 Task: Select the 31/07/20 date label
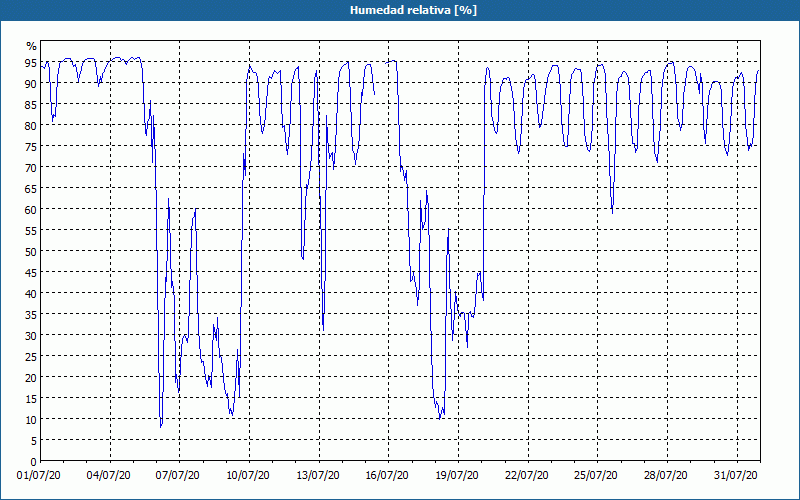point(736,476)
